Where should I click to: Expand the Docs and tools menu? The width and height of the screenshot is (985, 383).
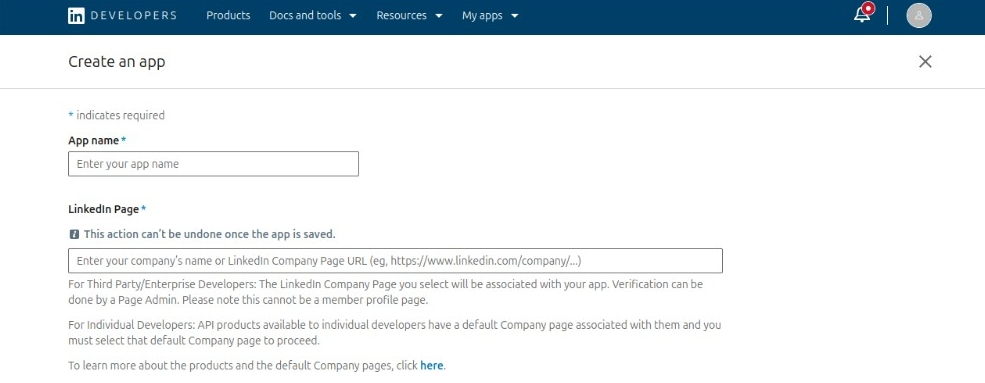313,16
